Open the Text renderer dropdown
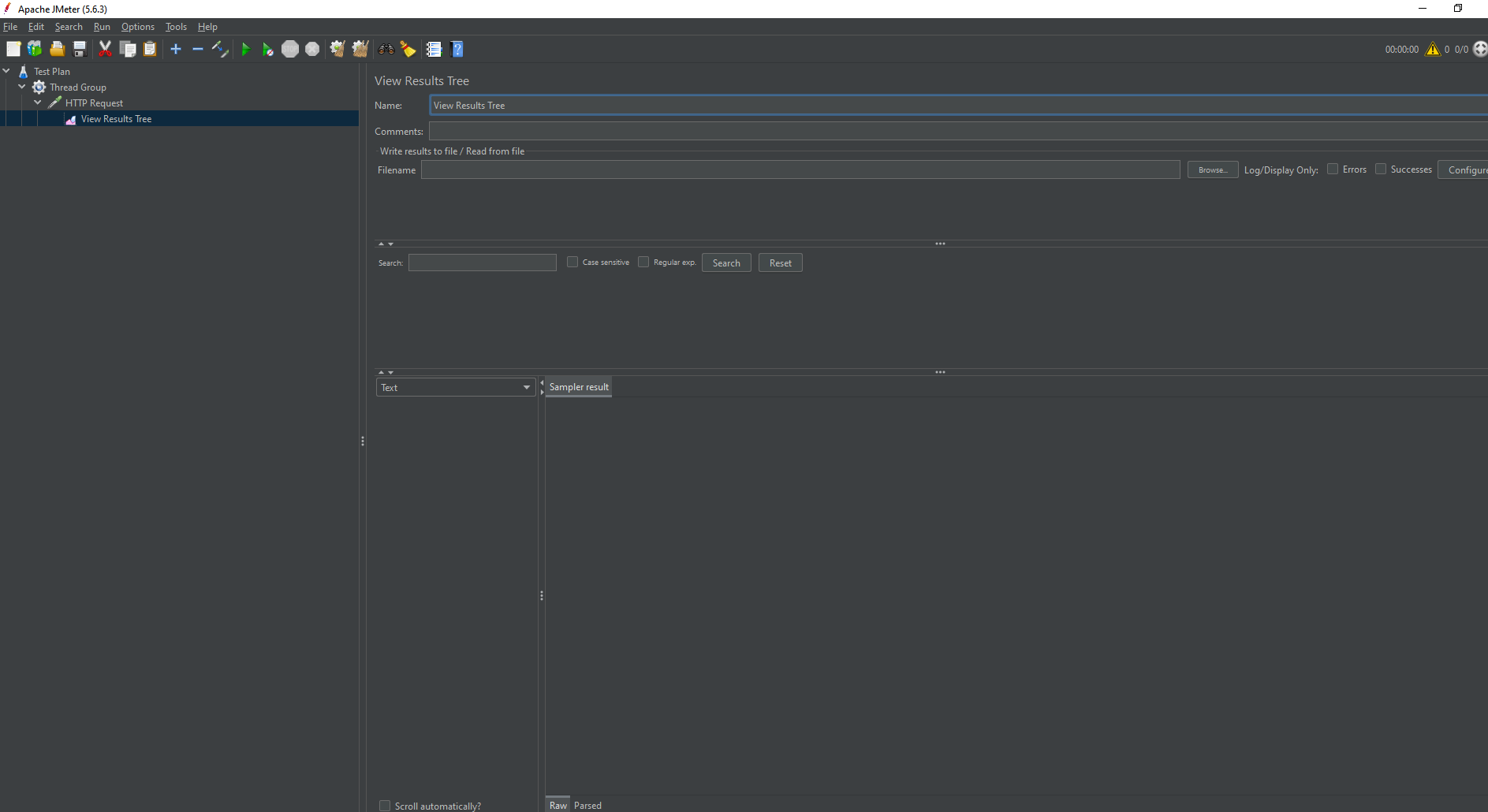1488x812 pixels. tap(455, 387)
